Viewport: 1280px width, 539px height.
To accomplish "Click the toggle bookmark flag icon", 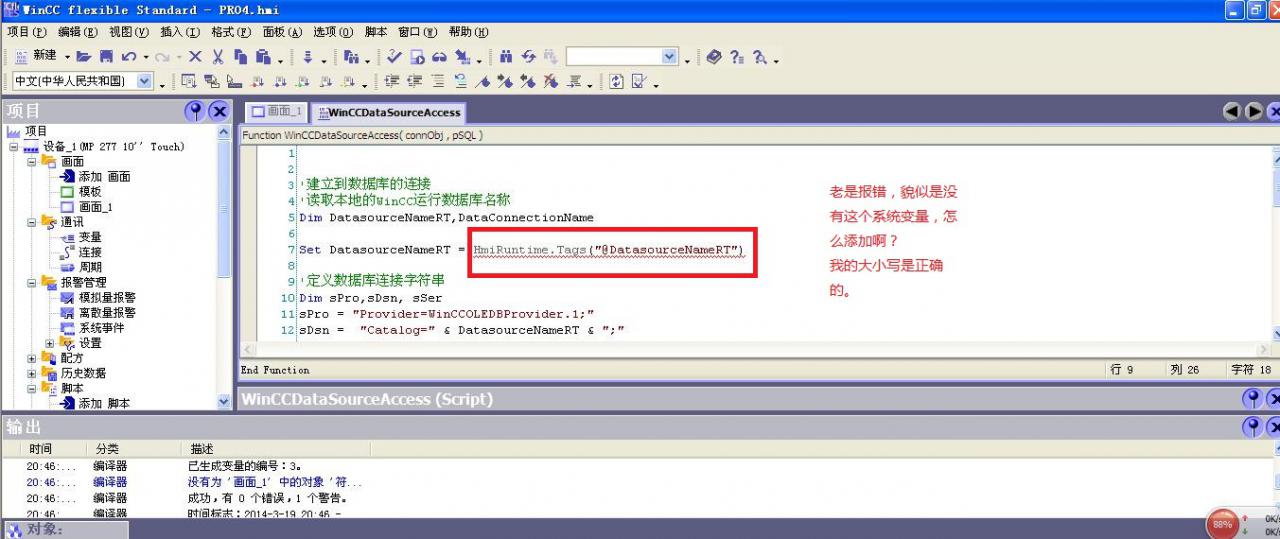I will 483,82.
